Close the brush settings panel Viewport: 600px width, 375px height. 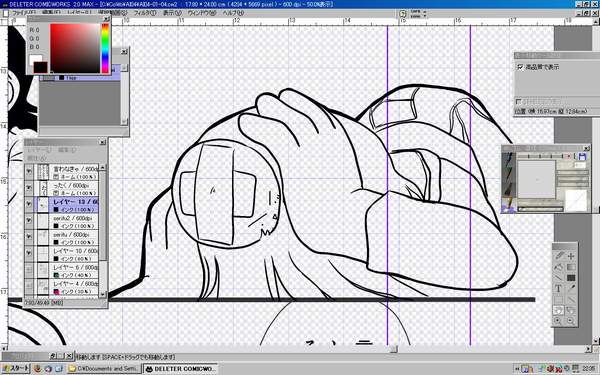[587, 148]
